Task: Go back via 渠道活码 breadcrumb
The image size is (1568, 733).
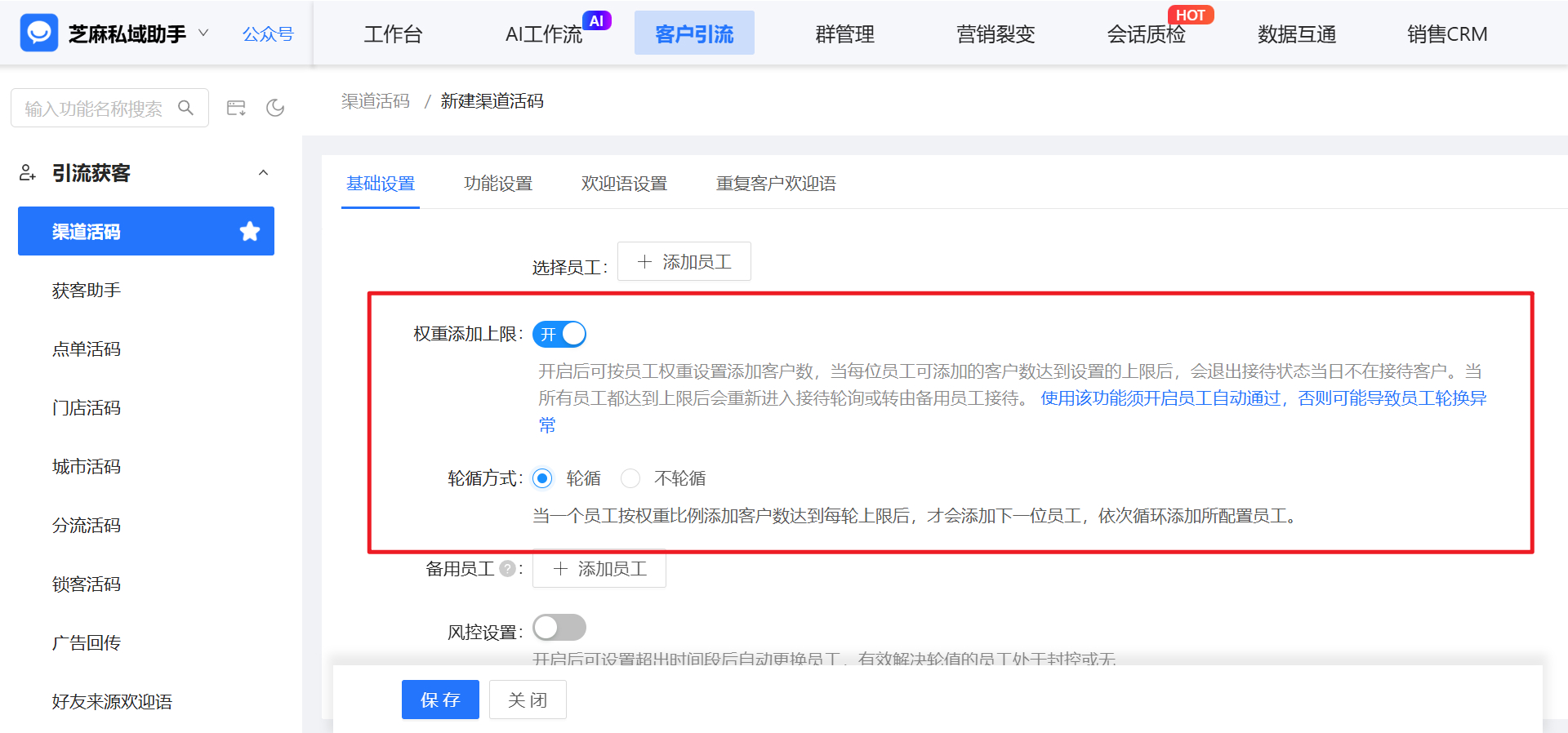Action: (x=376, y=101)
